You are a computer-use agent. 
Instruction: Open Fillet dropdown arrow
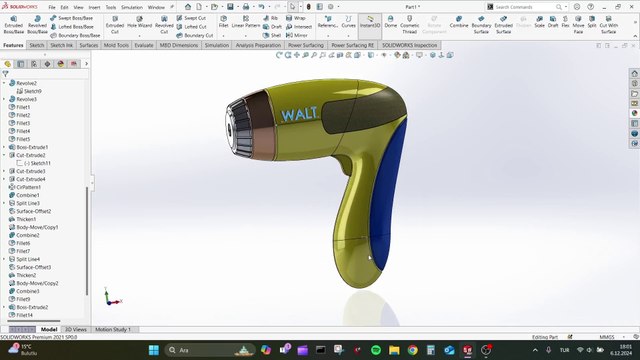coord(223,36)
